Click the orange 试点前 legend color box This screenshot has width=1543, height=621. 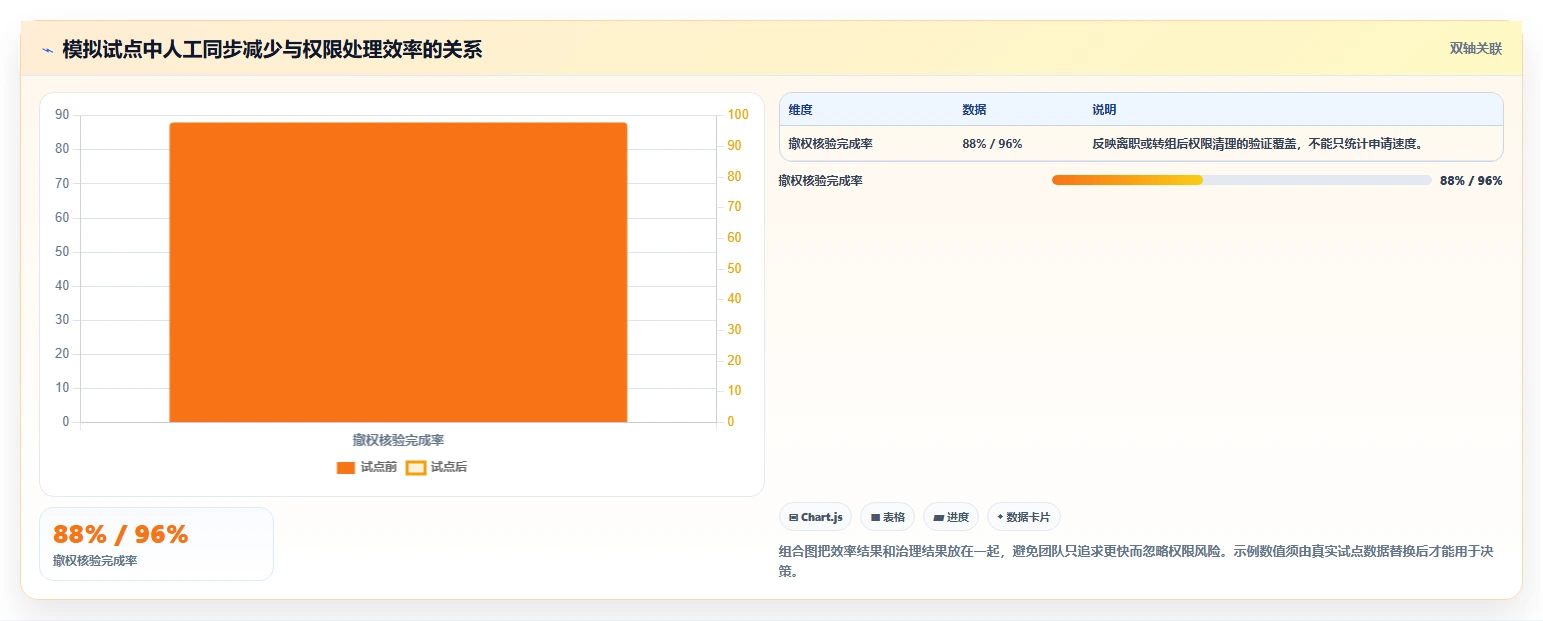(346, 468)
